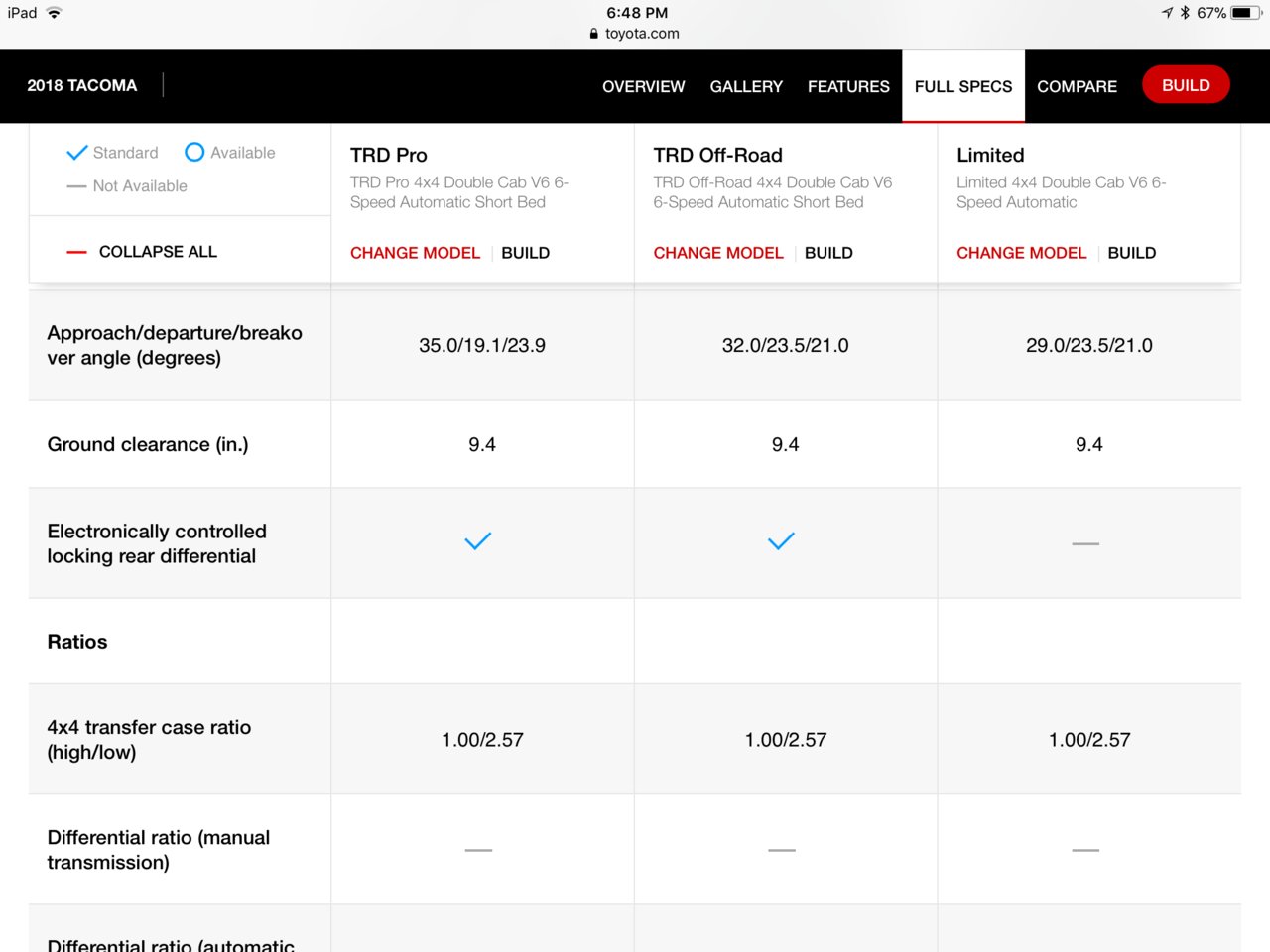Tap the 6:48 PM clock
The height and width of the screenshot is (952, 1270).
pos(637,13)
